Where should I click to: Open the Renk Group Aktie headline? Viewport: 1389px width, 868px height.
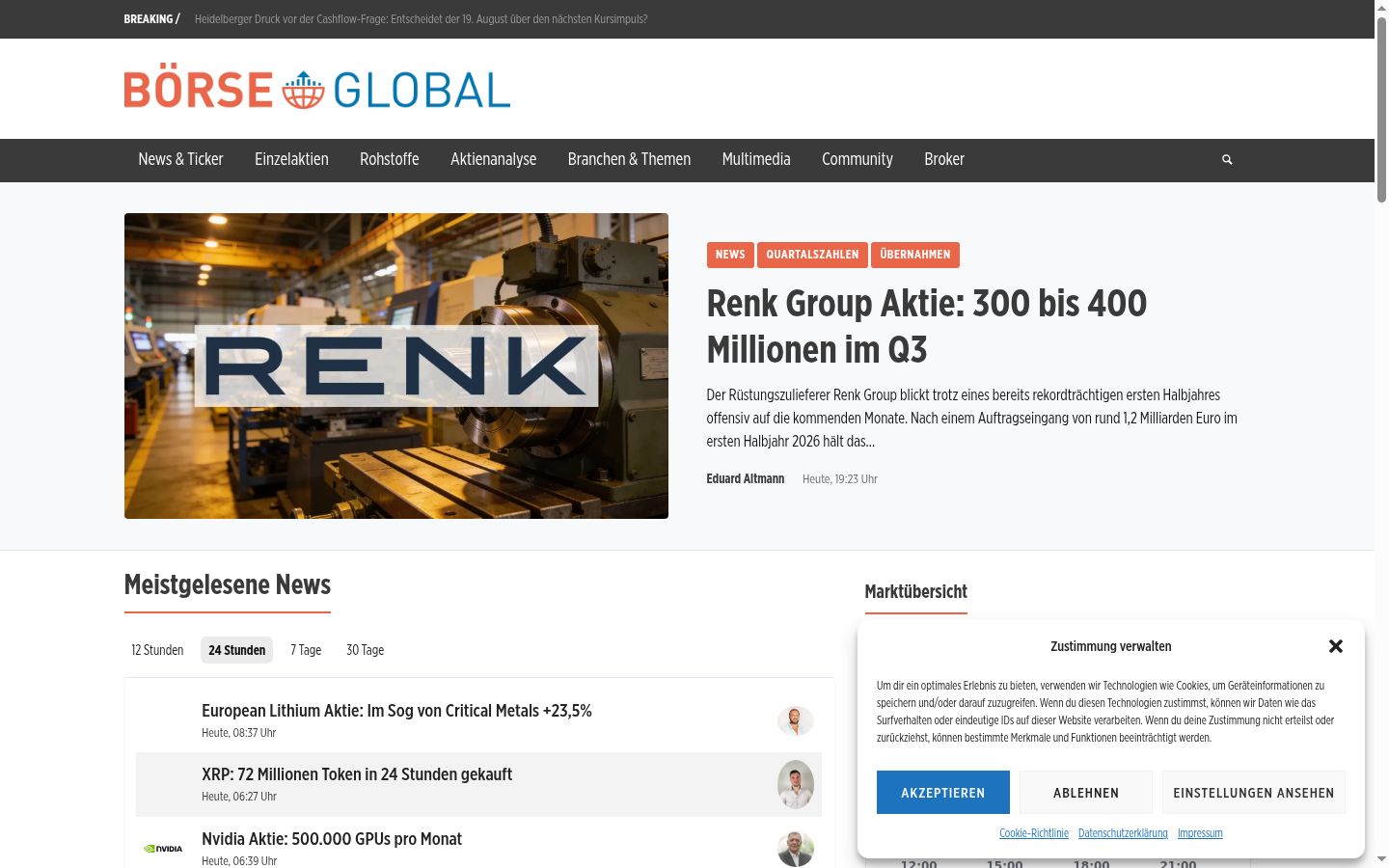[x=927, y=327]
